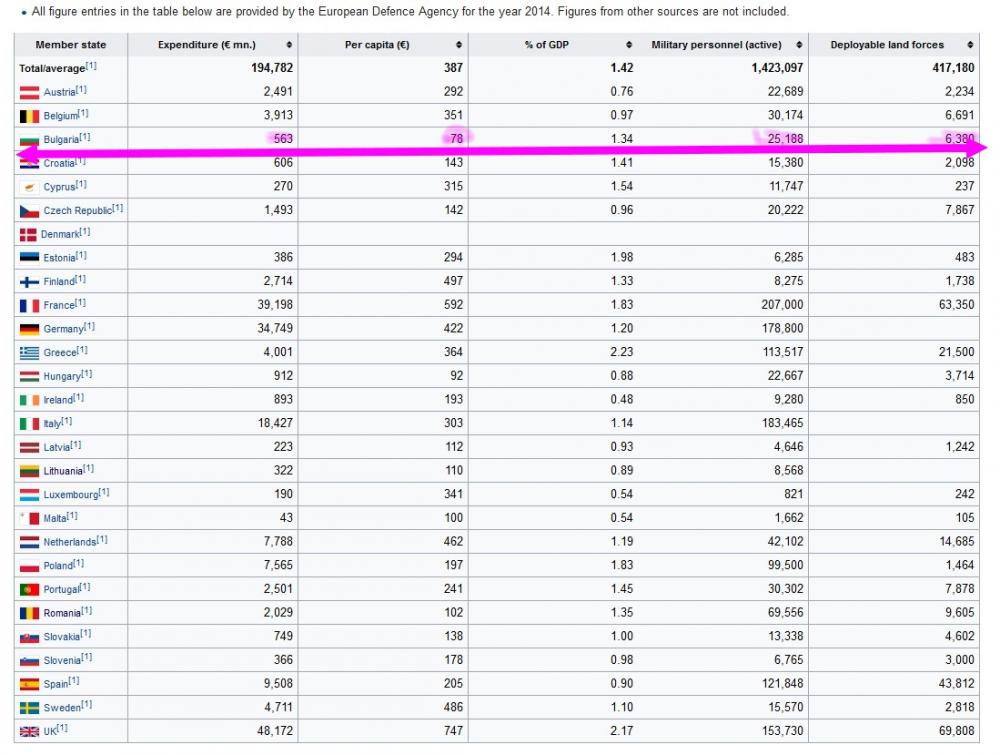Open the Luxembourg country link
1000x755 pixels.
tap(71, 495)
